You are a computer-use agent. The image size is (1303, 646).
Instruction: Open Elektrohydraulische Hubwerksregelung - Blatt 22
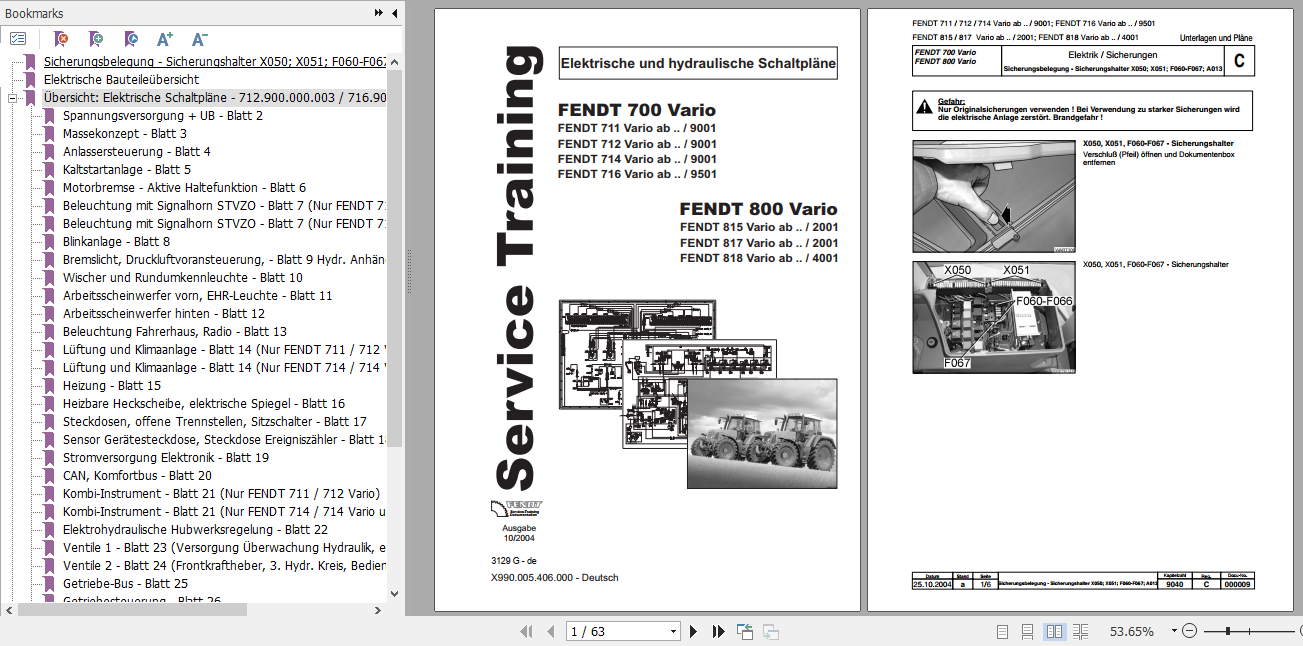[x=195, y=530]
